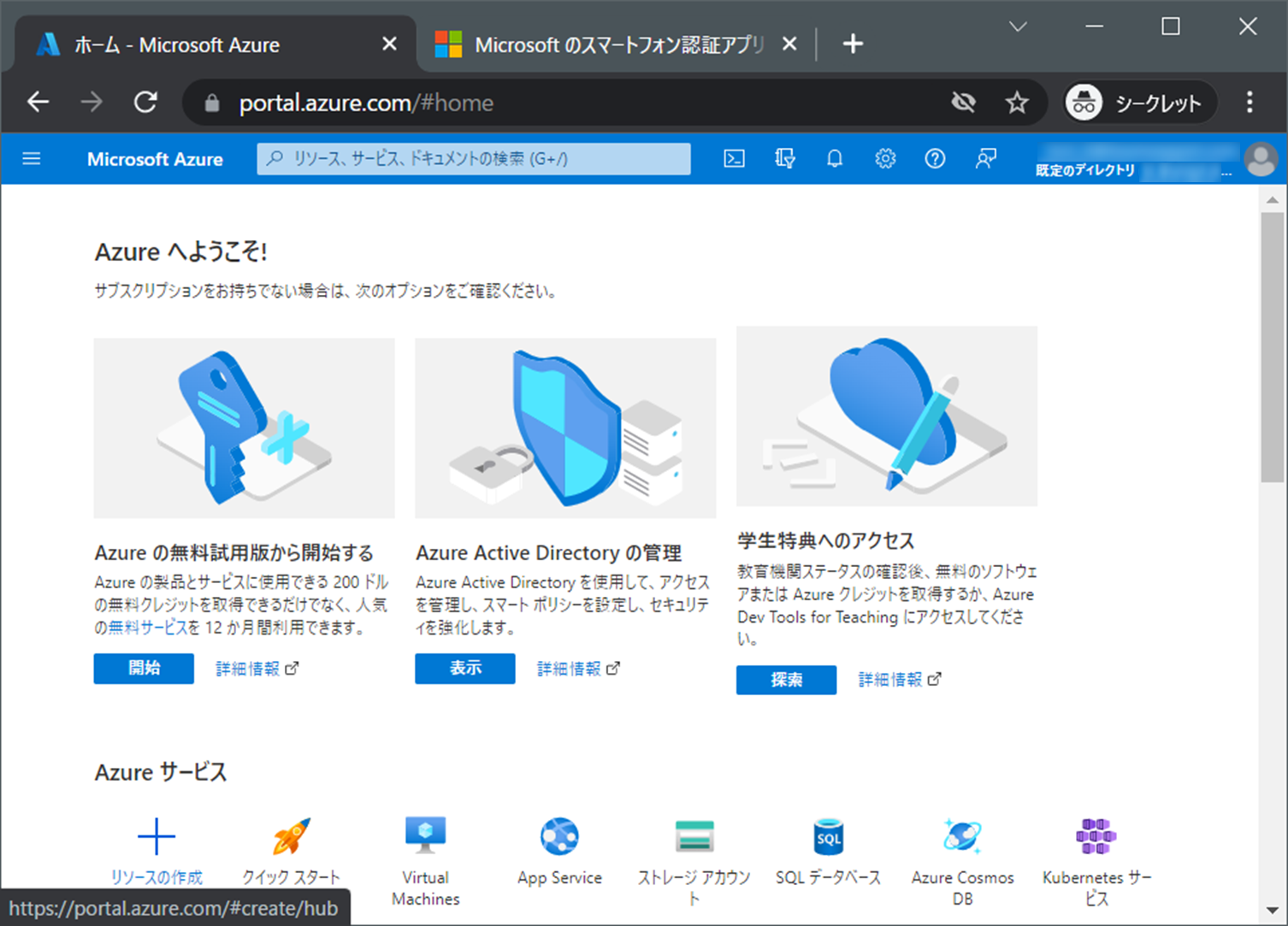Click the Azure へようこそ! heading

180,252
